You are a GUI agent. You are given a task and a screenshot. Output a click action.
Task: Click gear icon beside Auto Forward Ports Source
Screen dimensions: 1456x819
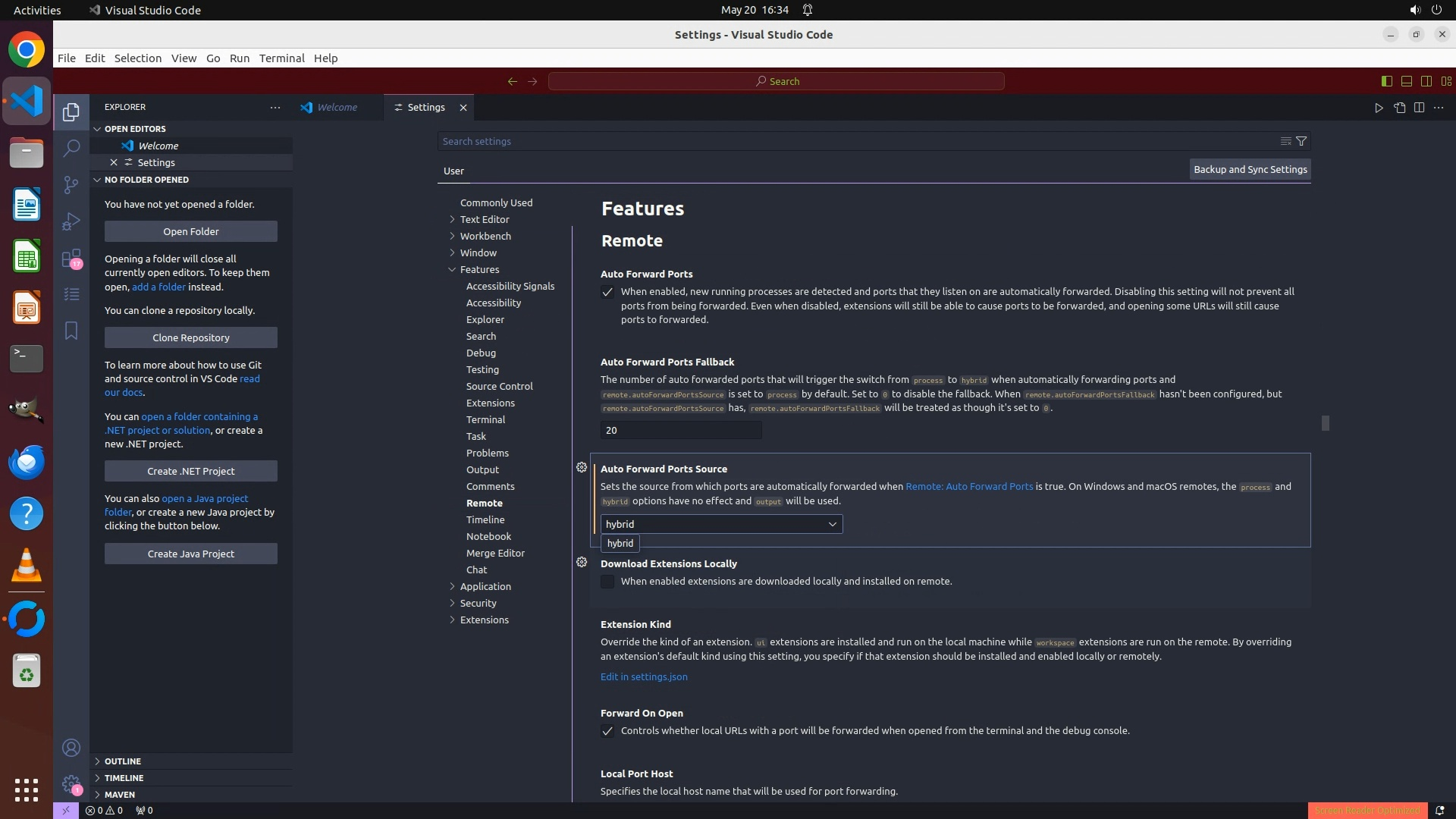click(x=582, y=468)
